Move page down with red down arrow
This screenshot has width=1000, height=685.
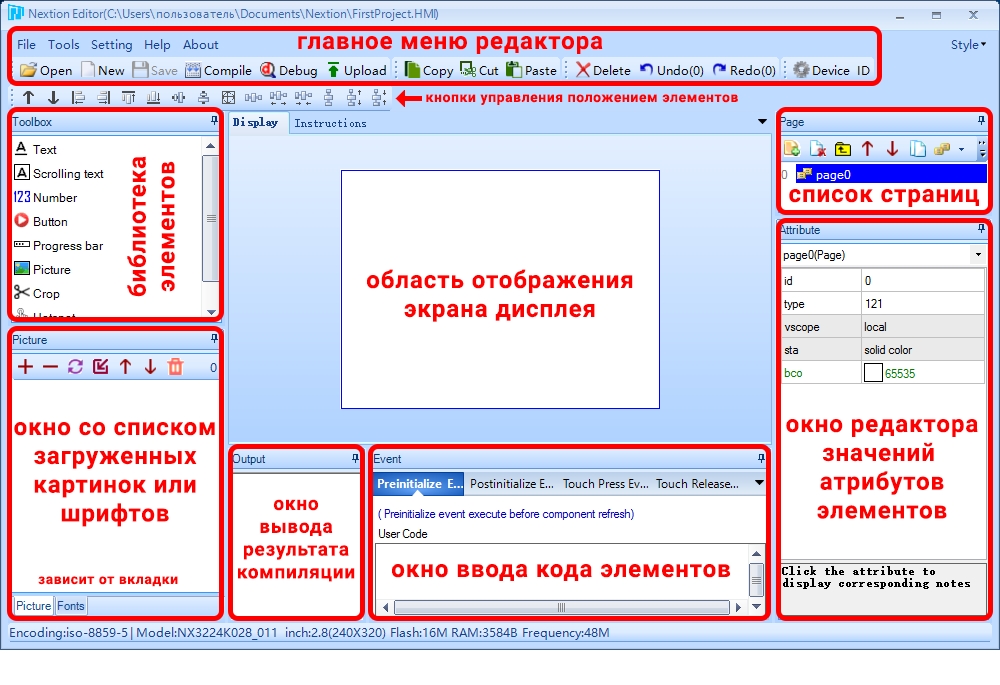pyautogui.click(x=892, y=149)
